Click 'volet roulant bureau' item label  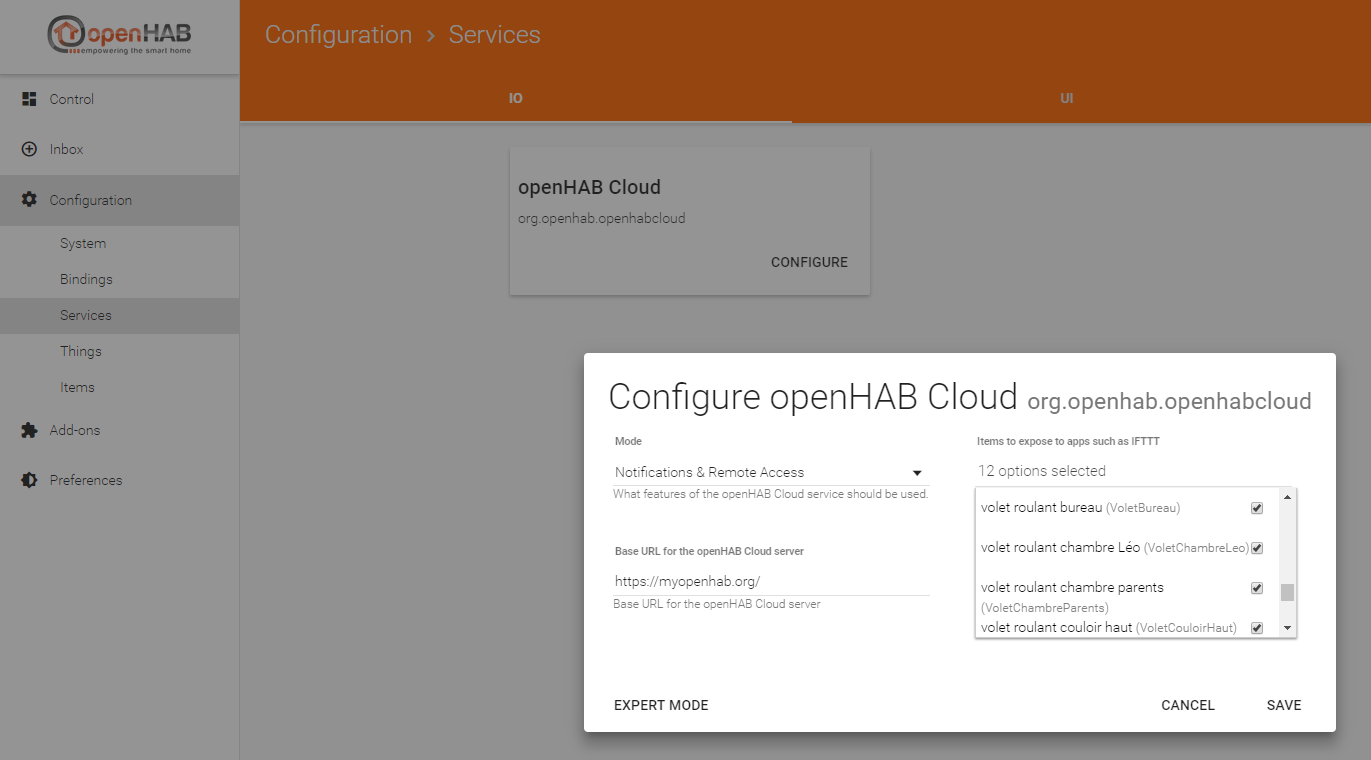pos(1041,507)
